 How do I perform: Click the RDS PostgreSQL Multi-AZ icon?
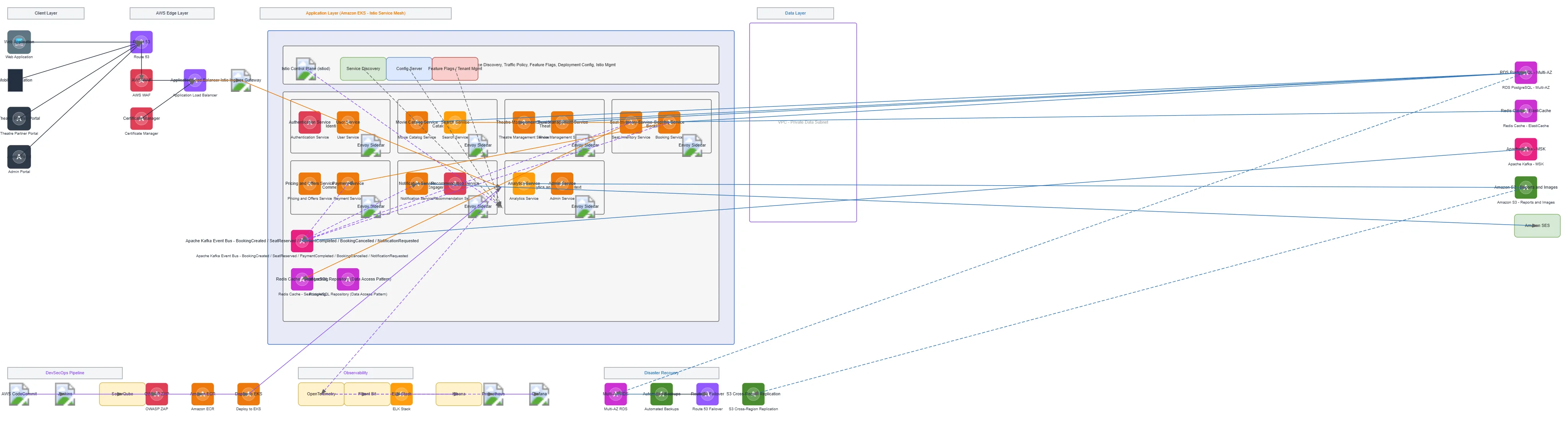1526,72
